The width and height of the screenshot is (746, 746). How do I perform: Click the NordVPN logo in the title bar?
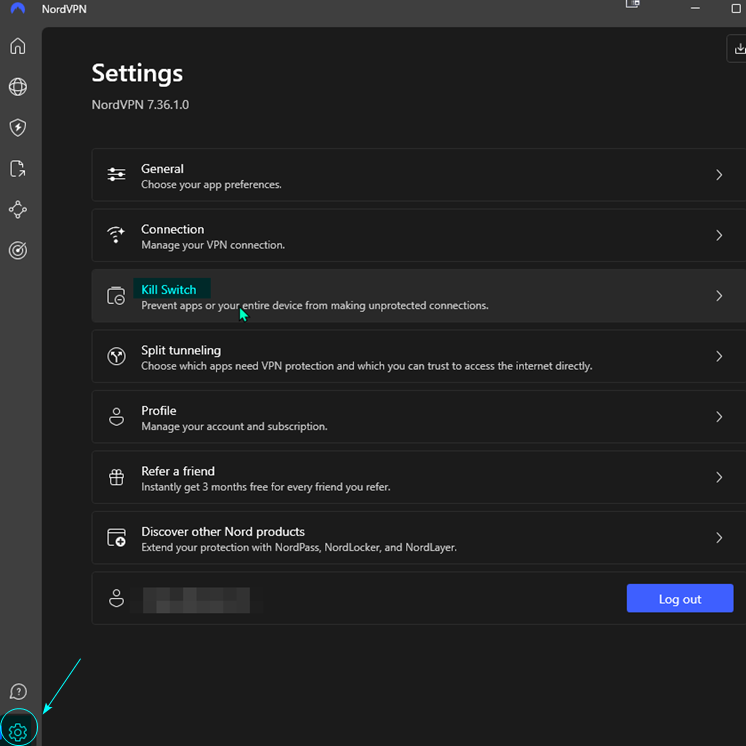pyautogui.click(x=18, y=8)
